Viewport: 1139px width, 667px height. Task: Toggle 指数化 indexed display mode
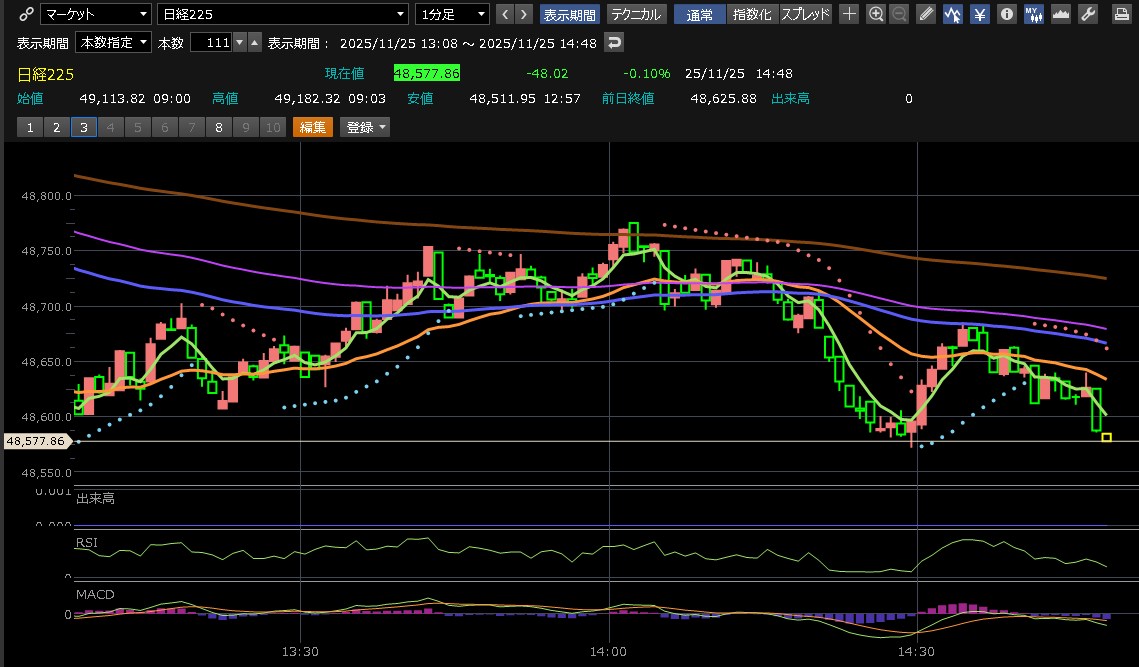tap(752, 14)
